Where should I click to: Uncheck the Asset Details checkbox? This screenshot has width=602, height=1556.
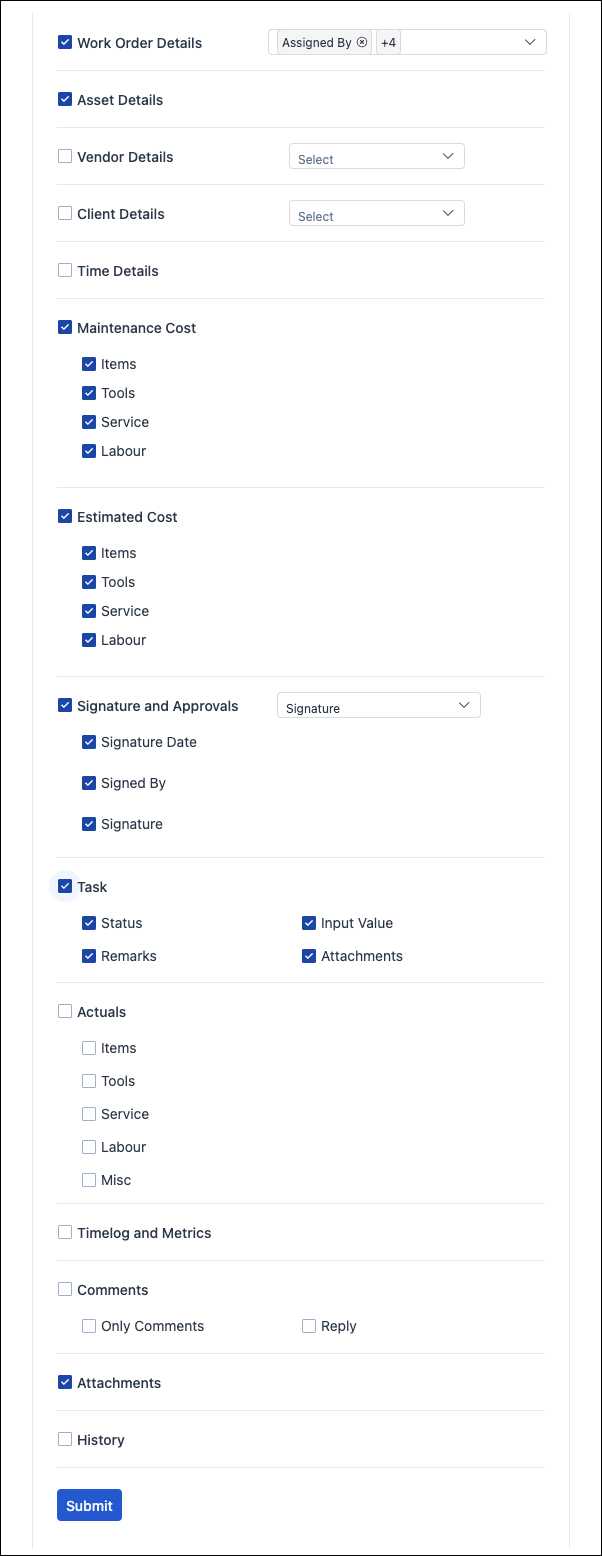point(65,100)
